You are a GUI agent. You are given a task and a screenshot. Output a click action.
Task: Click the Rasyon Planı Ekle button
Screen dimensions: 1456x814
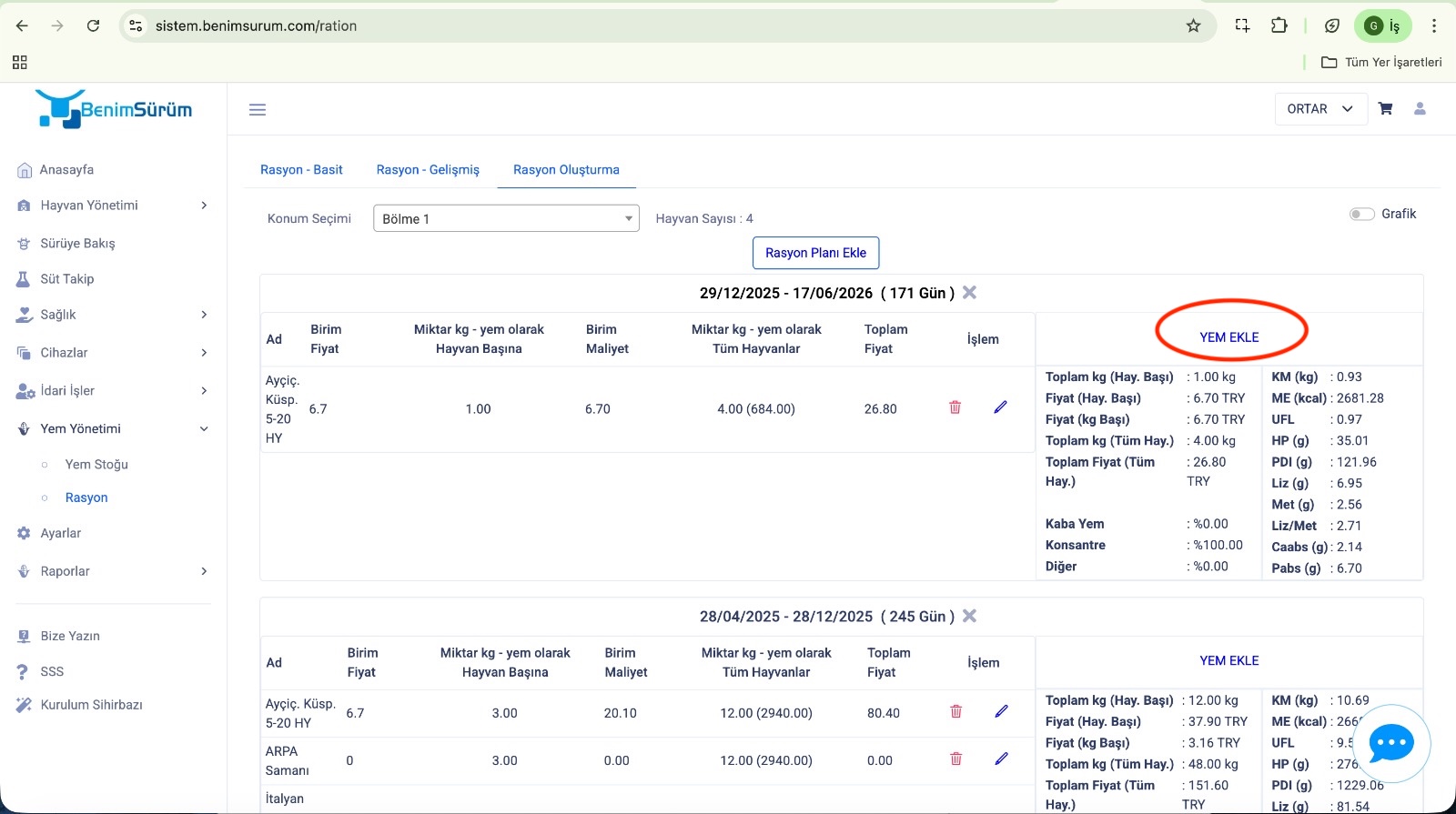pyautogui.click(x=815, y=253)
